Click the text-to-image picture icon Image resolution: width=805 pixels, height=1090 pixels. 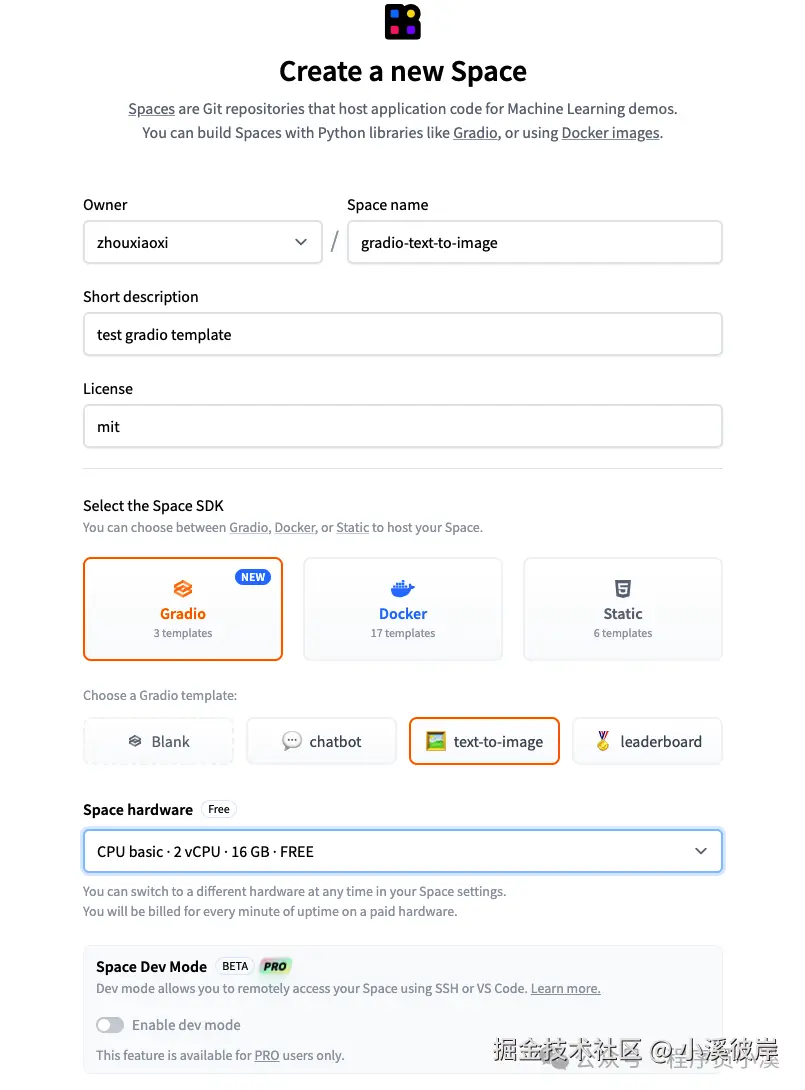pyautogui.click(x=436, y=741)
